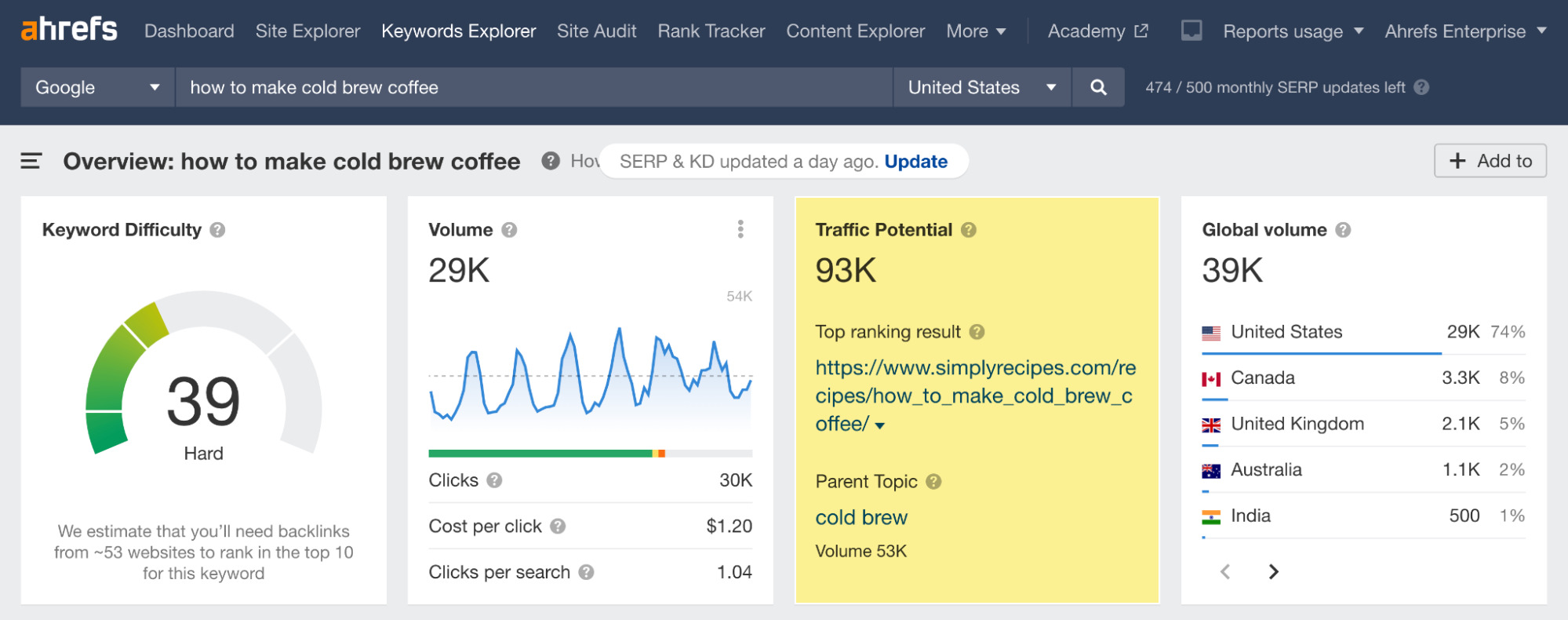Click the Update link for SERP & KD
This screenshot has height=620, width=1568.
[915, 162]
